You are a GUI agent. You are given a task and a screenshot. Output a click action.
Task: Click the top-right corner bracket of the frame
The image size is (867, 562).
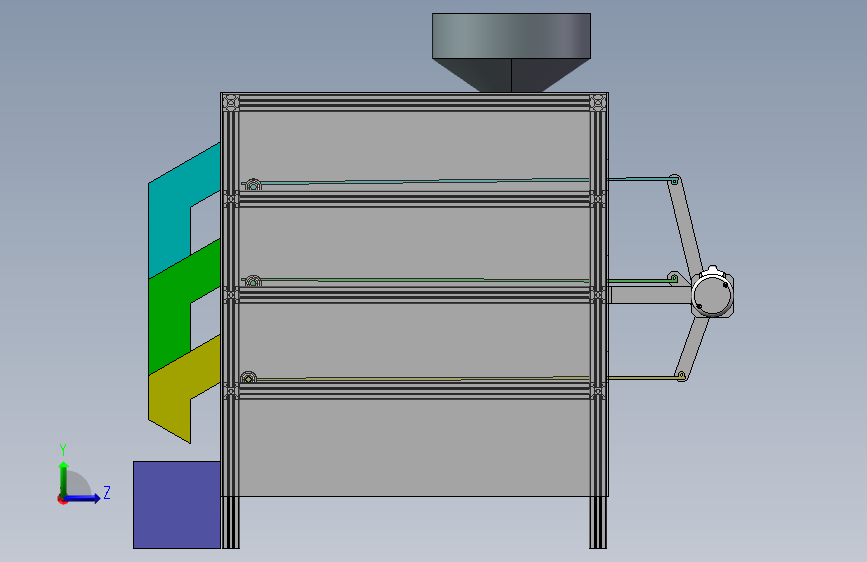tap(598, 102)
